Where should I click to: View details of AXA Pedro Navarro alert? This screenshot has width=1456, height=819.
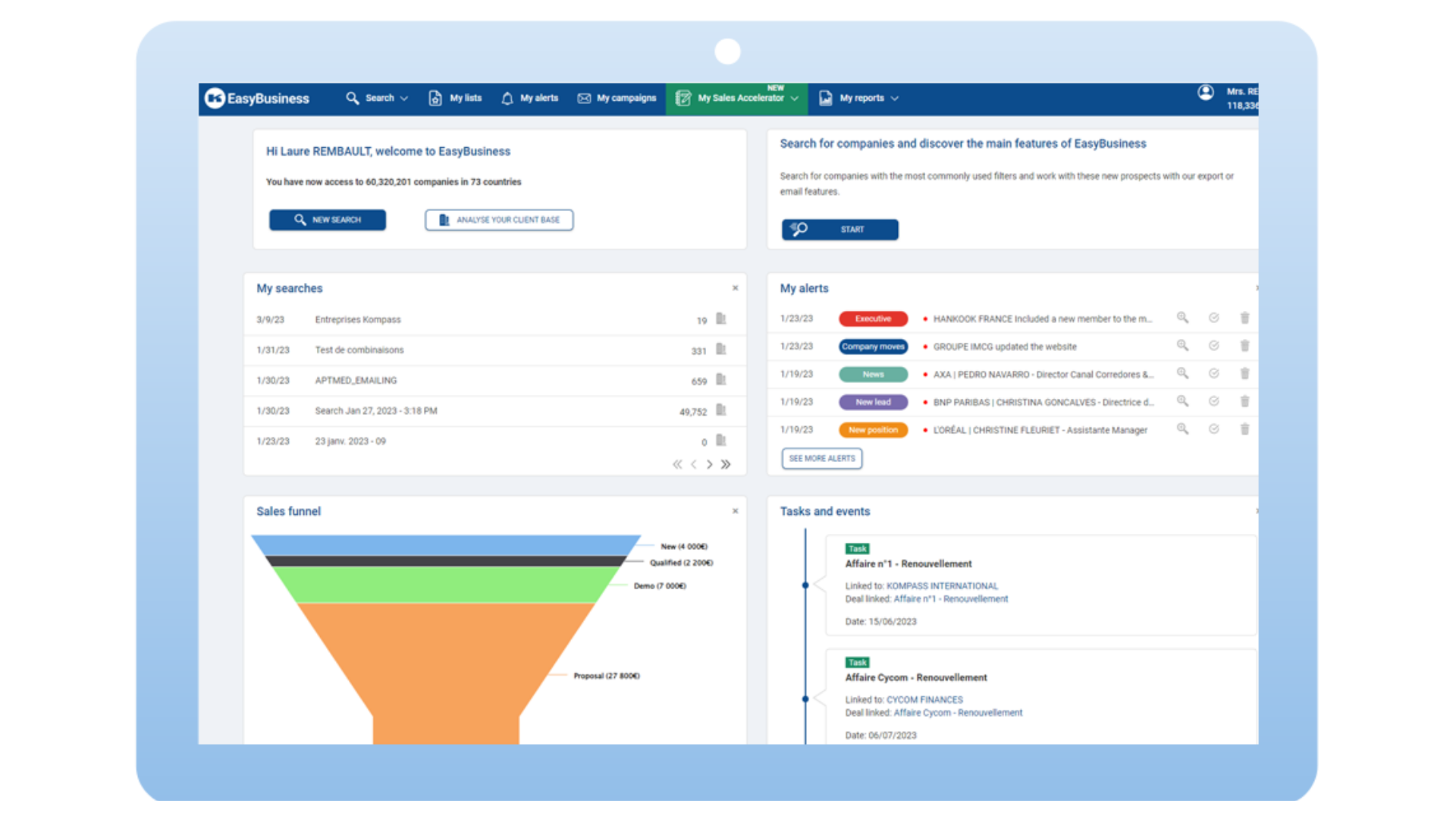pyautogui.click(x=1182, y=374)
